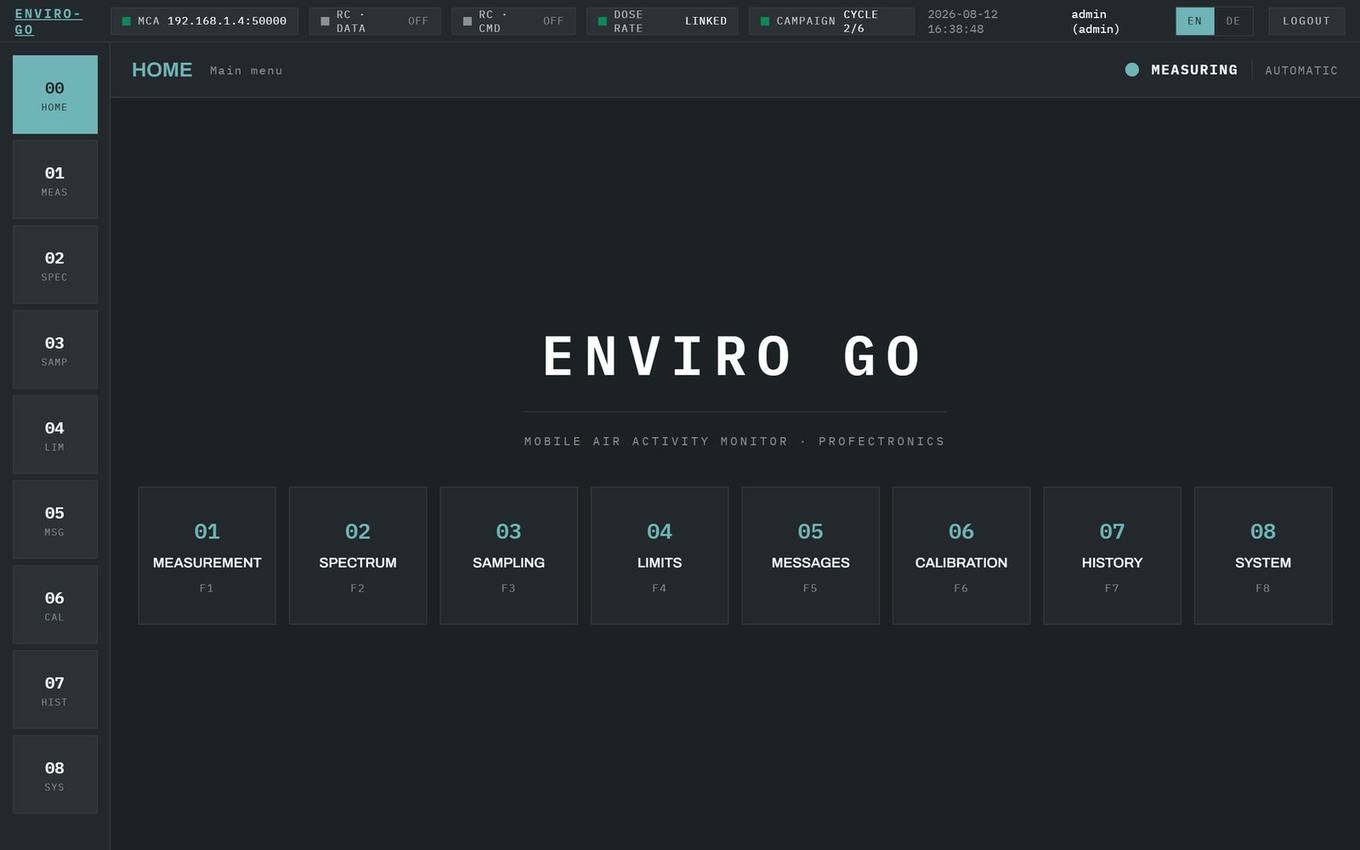
Task: Click the date and time 2026-08-12 16:38:48
Action: (x=963, y=21)
